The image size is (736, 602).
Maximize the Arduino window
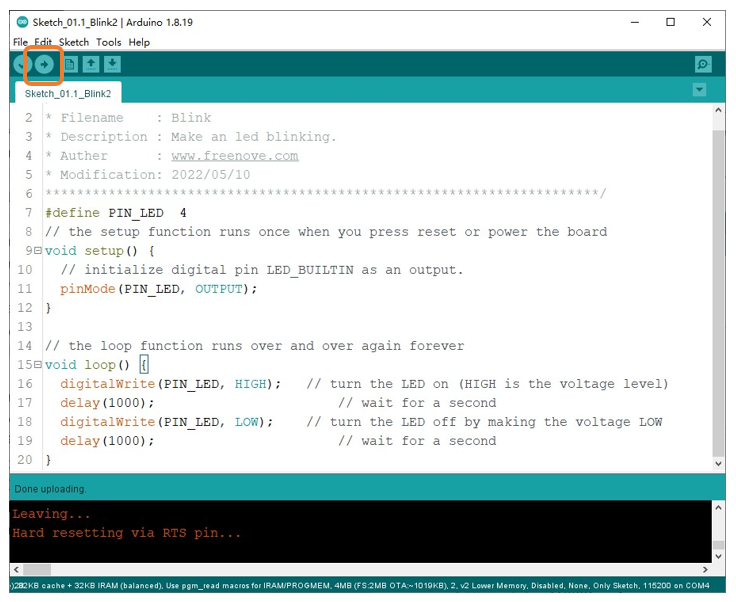click(x=671, y=22)
